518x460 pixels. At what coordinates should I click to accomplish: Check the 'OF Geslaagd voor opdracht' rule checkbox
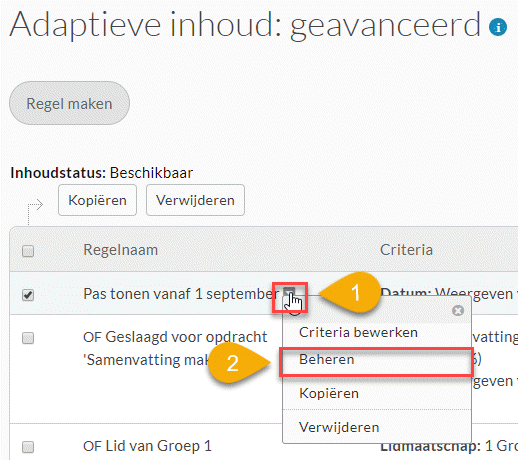click(x=28, y=338)
